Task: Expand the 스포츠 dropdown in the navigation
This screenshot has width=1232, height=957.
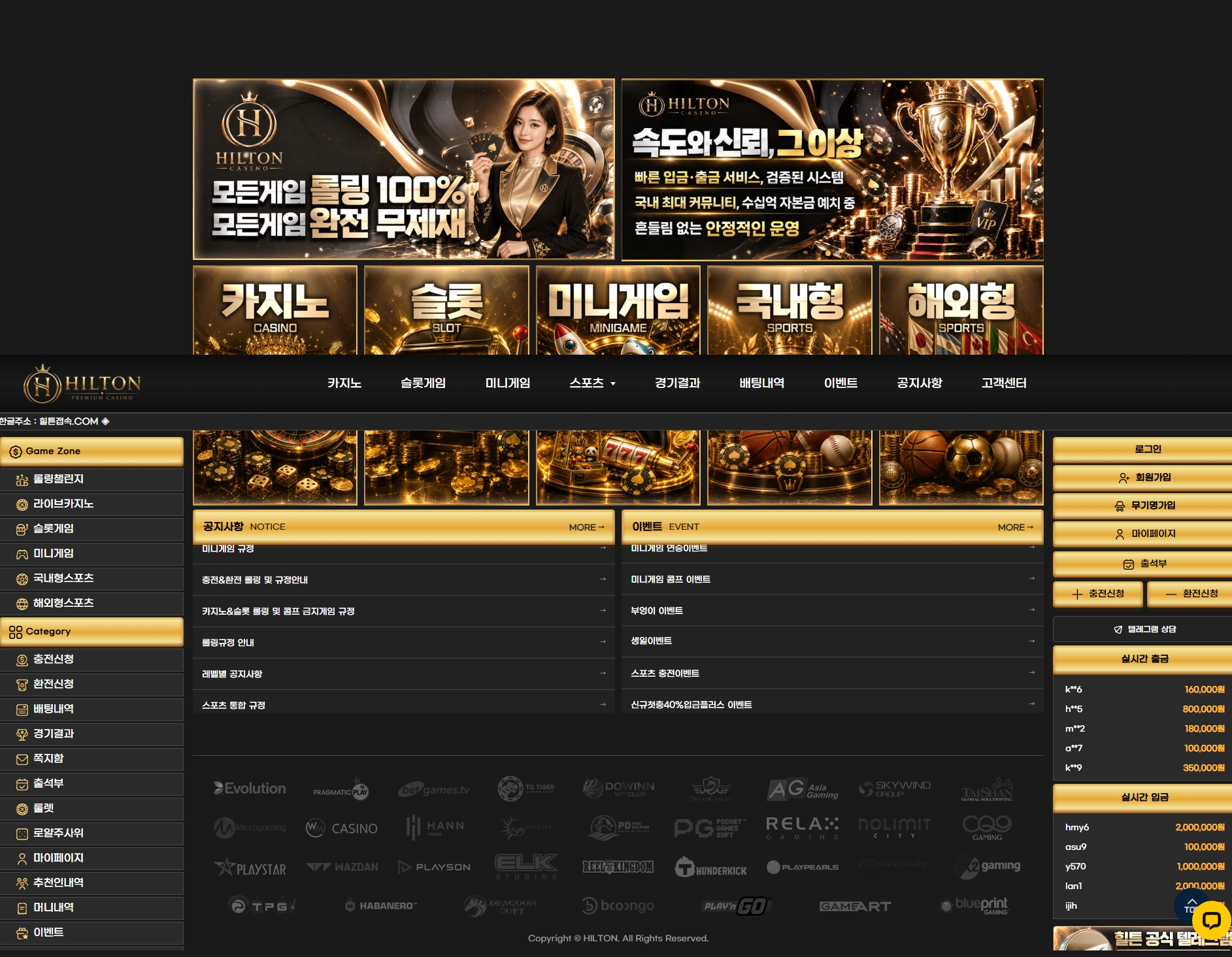Action: 592,383
